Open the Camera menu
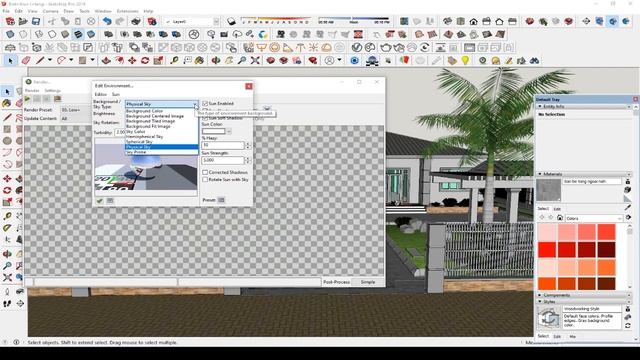Image resolution: width=640 pixels, height=360 pixels. tap(51, 11)
